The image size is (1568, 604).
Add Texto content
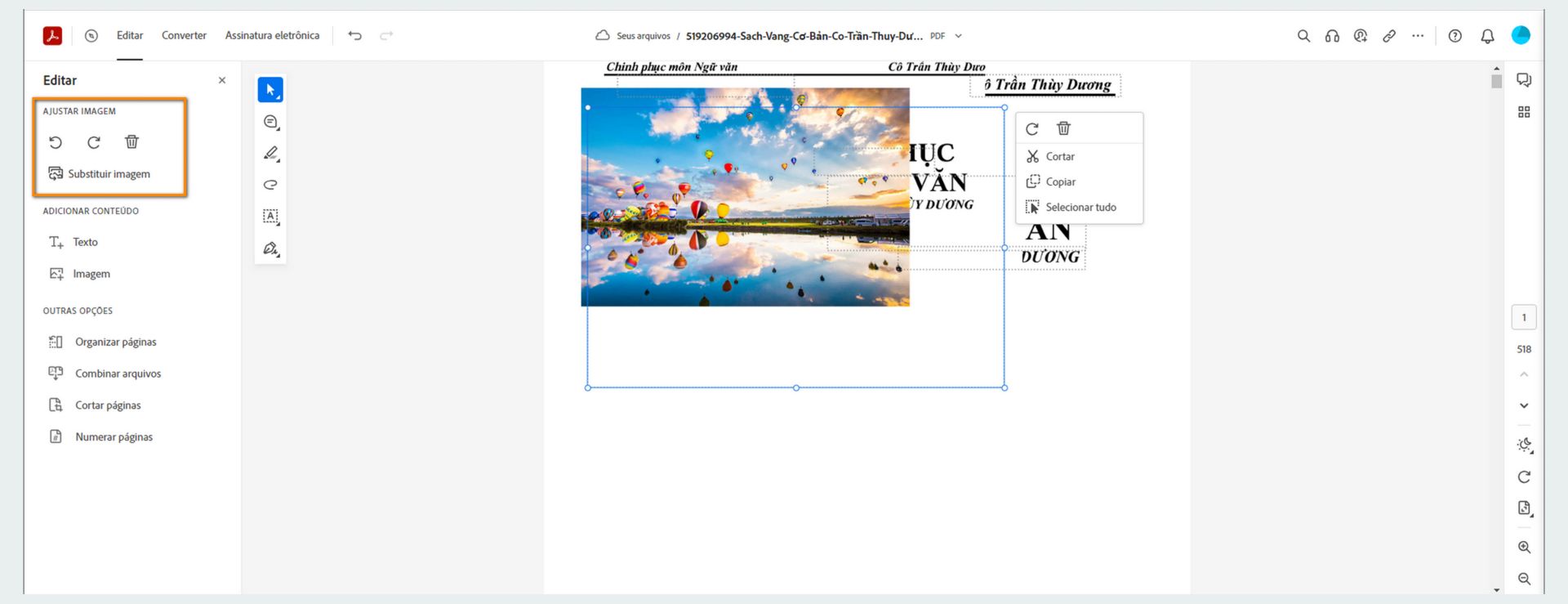coord(73,242)
